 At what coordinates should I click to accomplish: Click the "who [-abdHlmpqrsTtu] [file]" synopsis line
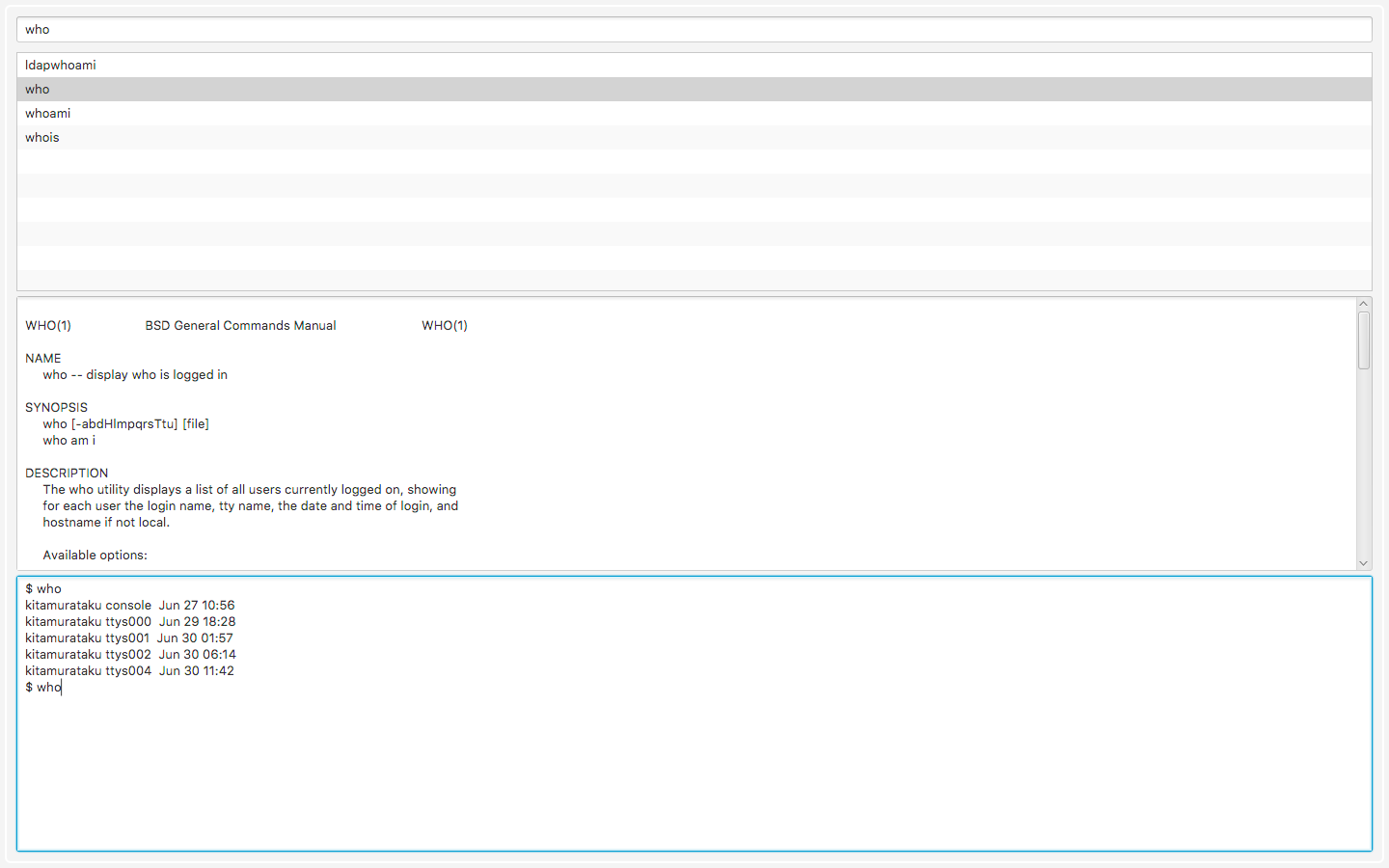tap(125, 423)
